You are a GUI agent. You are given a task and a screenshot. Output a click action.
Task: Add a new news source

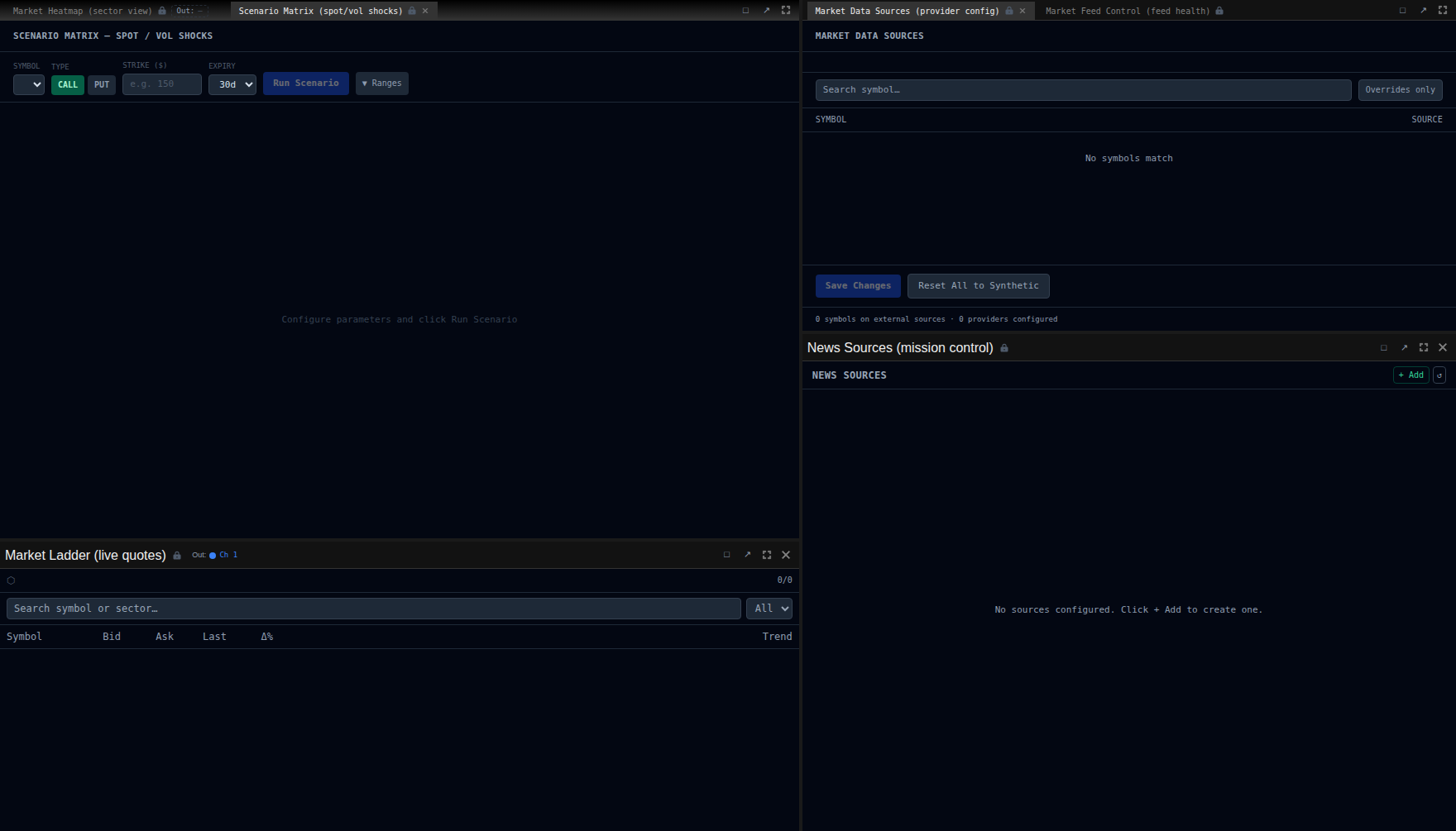[x=1411, y=375]
